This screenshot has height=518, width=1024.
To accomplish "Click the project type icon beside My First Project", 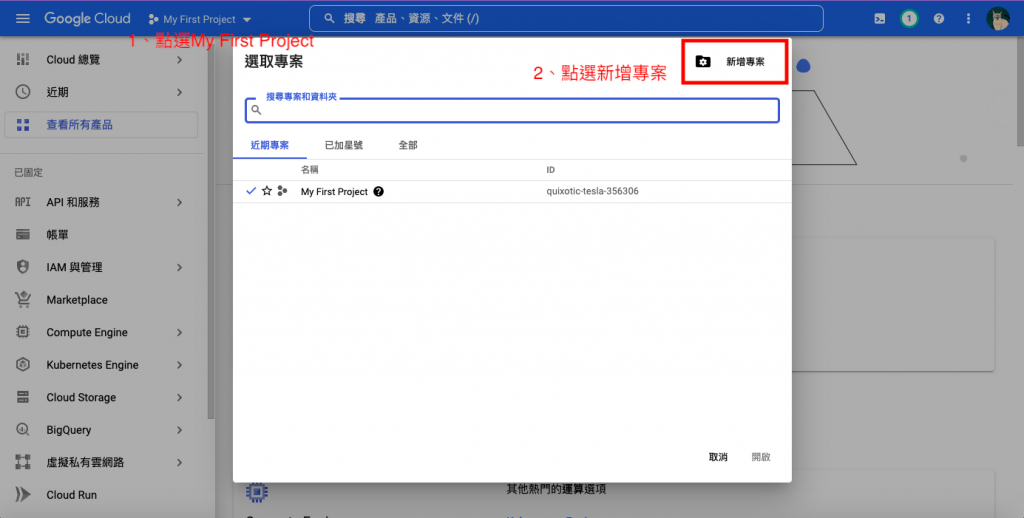I will (x=282, y=191).
